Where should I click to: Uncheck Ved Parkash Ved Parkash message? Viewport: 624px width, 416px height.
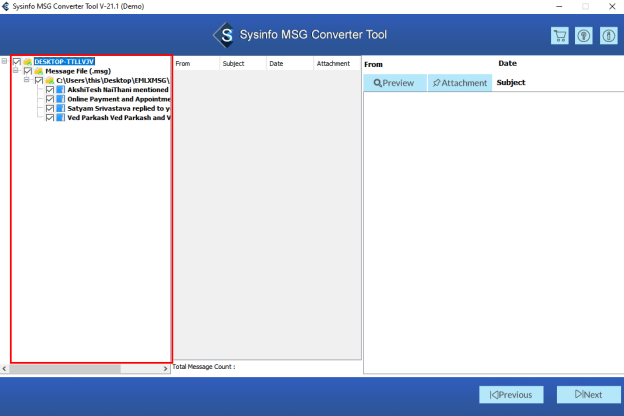tap(50, 117)
